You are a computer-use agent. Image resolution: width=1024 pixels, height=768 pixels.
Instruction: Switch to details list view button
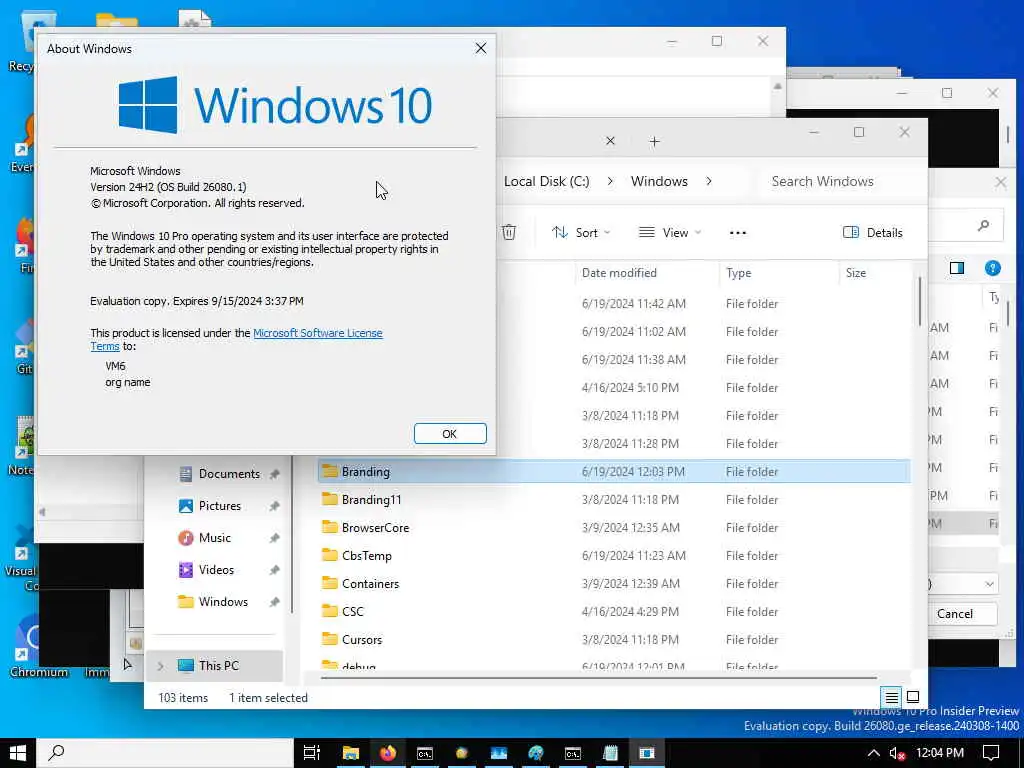(x=891, y=697)
